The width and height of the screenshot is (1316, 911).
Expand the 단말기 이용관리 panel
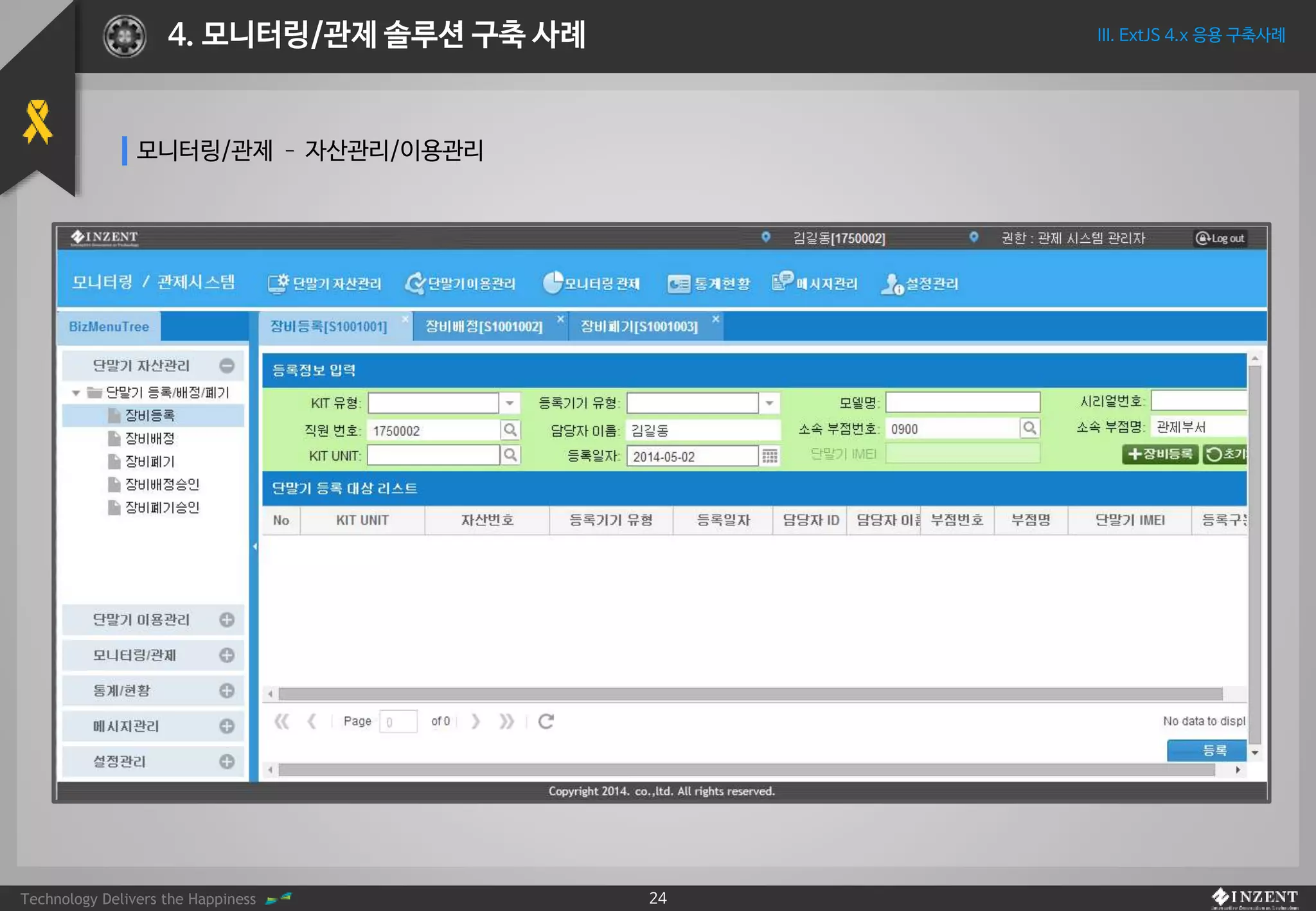(x=227, y=619)
